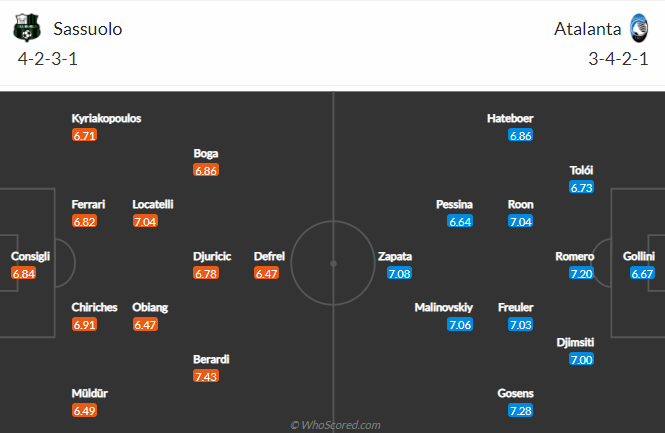Select player Kyriakopoulos on the pitch
This screenshot has height=433, width=665.
(x=106, y=118)
